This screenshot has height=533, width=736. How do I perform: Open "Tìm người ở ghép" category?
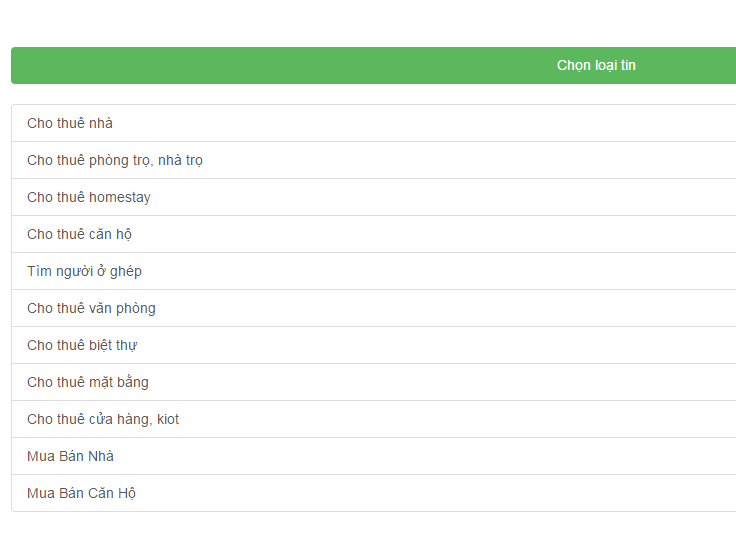click(x=85, y=271)
